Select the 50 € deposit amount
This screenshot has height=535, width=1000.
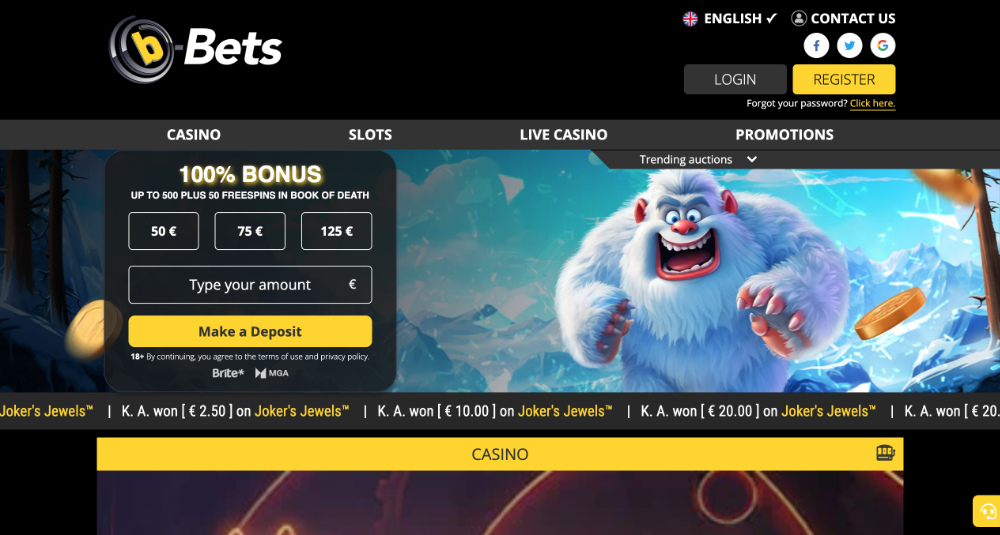(x=163, y=231)
